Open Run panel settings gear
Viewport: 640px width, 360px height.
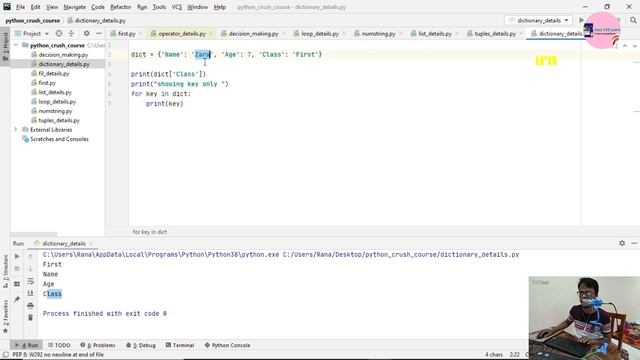pos(622,243)
